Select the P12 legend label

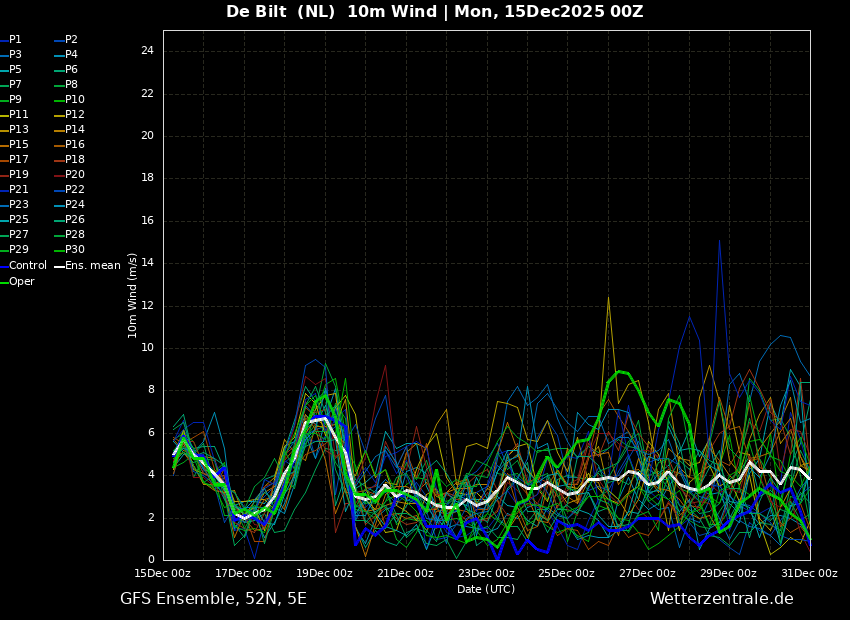tap(69, 114)
